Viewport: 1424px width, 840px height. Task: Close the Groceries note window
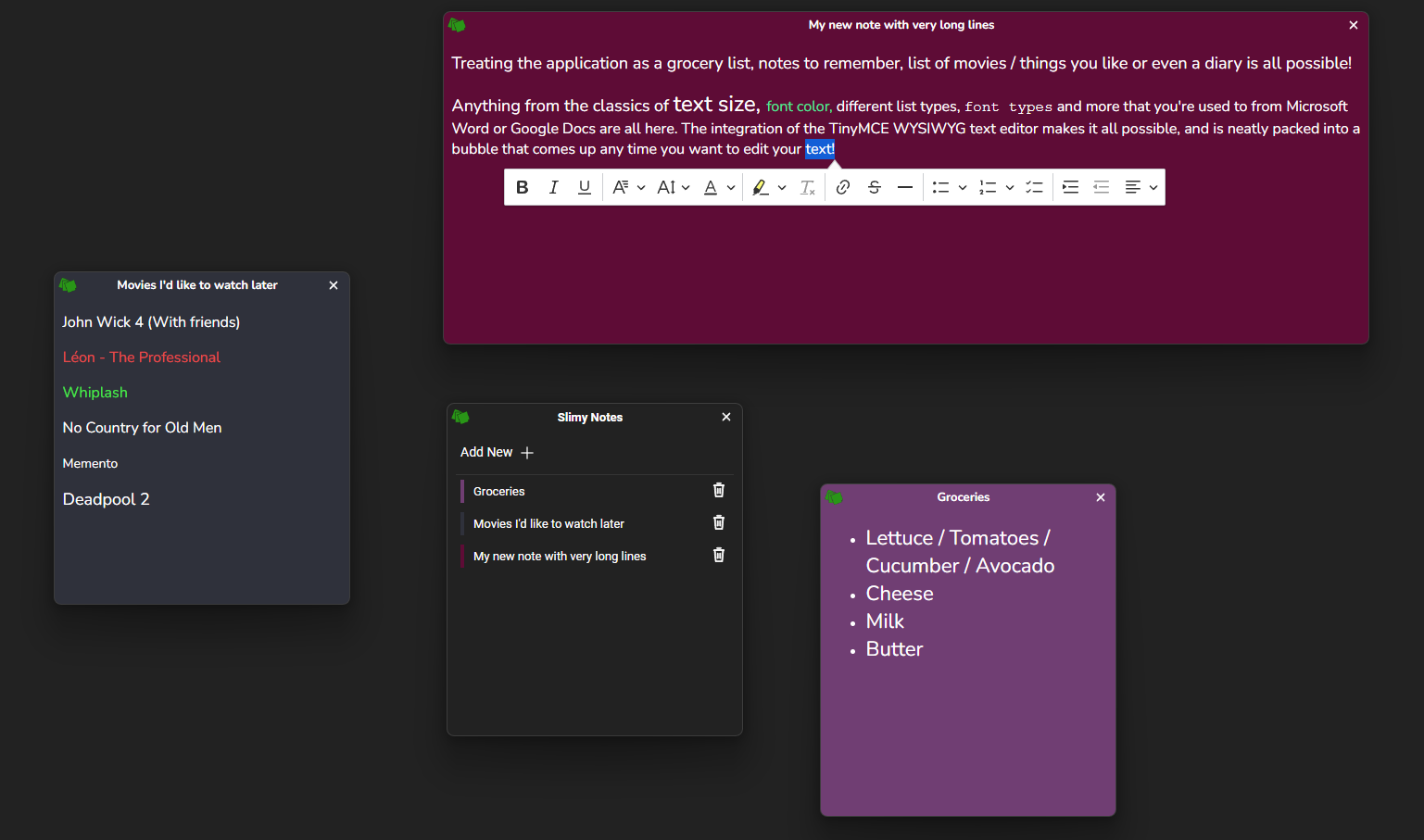tap(1101, 497)
